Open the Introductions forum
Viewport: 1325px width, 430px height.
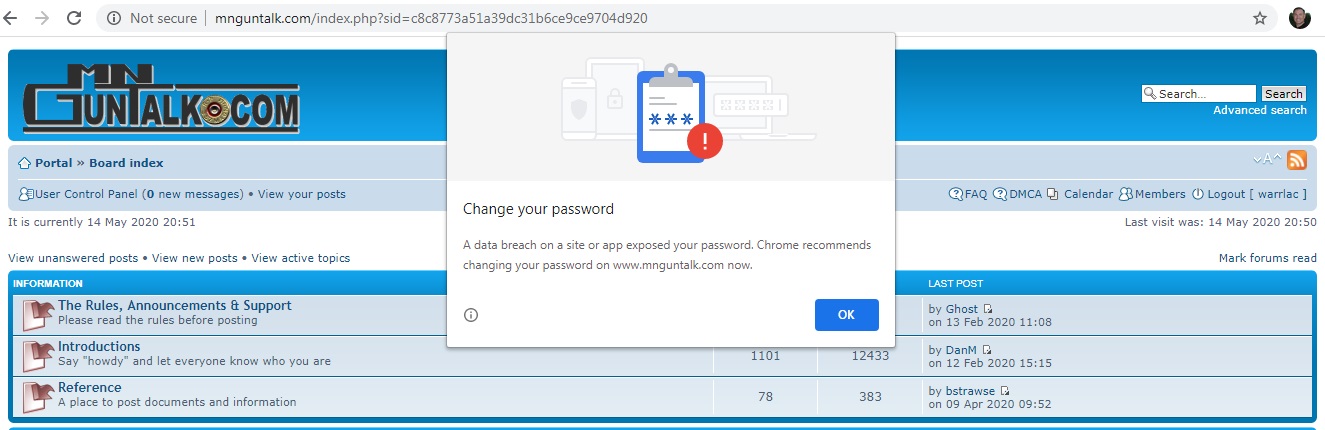tap(99, 347)
